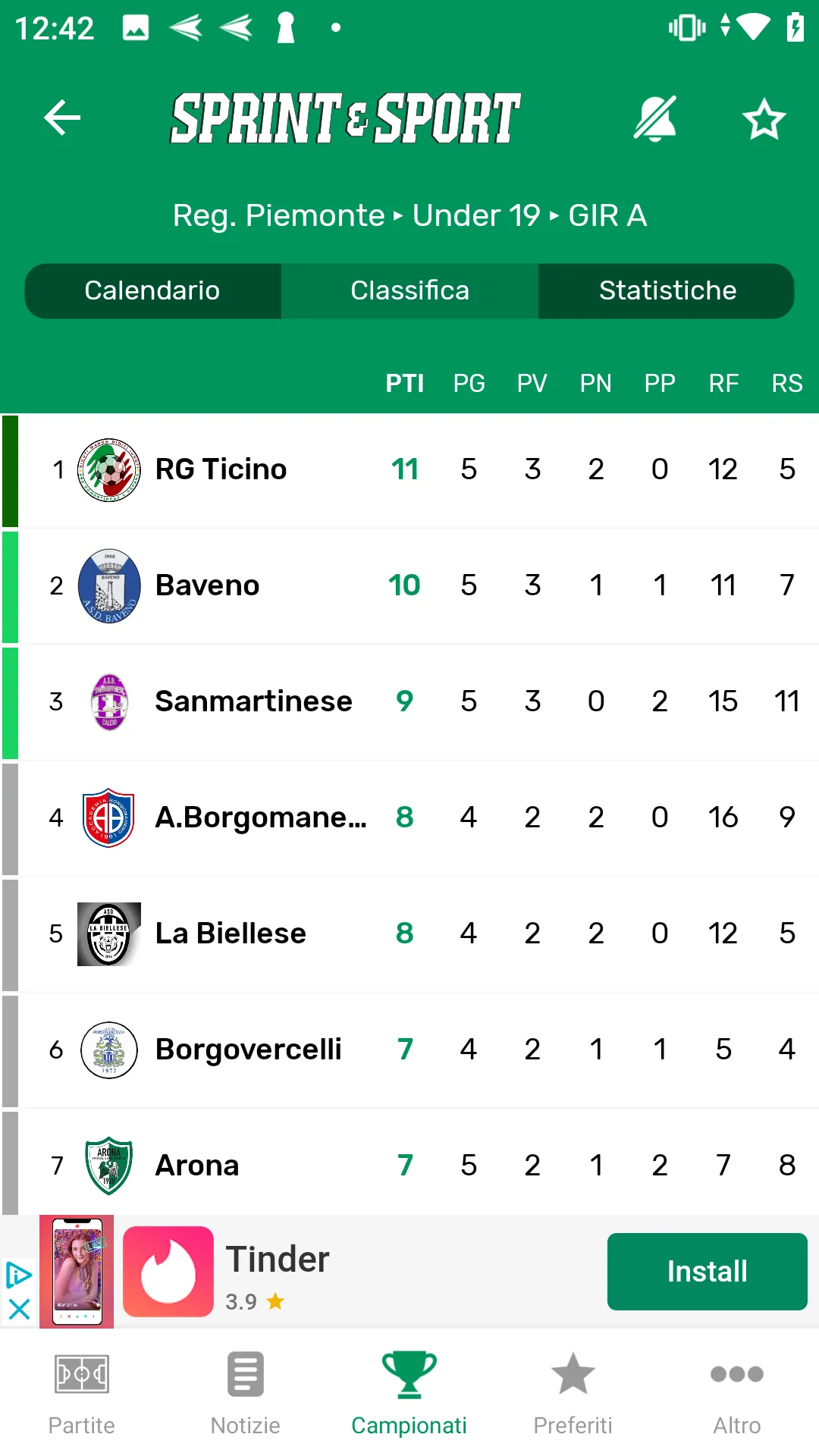
Task: Open the Sanmartinese team row
Action: point(409,702)
